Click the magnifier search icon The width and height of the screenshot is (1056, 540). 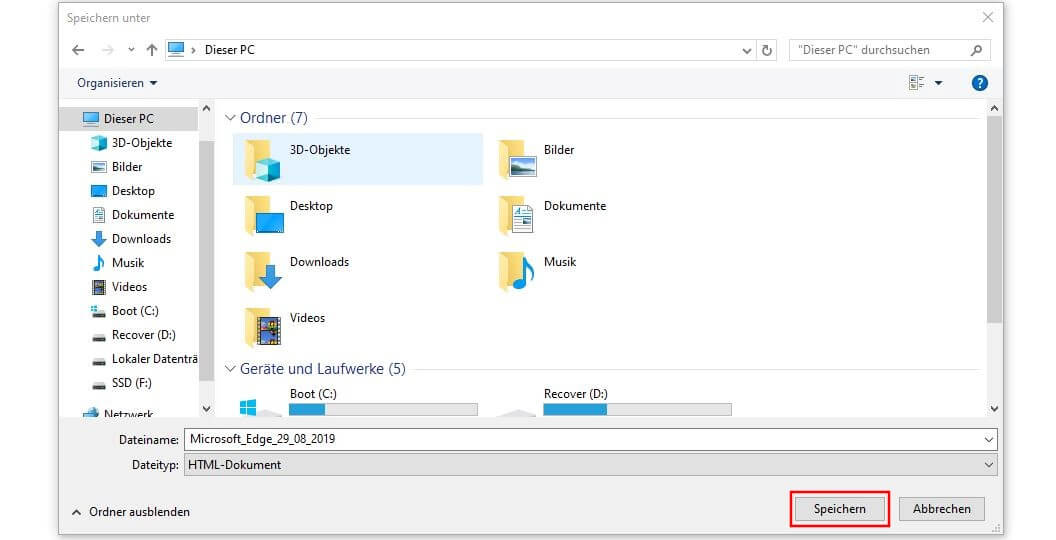tap(977, 50)
